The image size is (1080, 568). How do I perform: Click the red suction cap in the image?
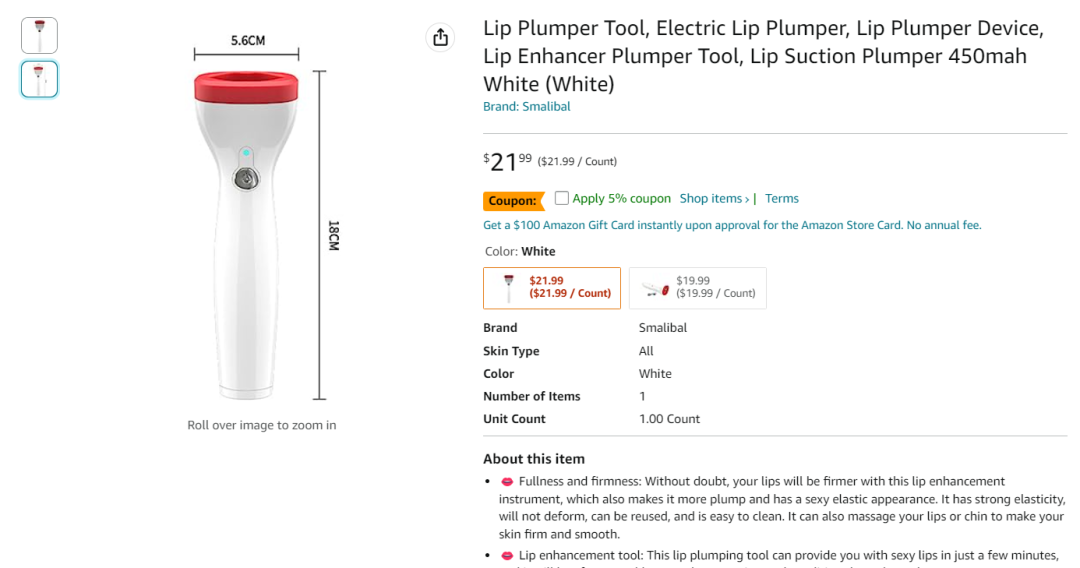pos(247,87)
